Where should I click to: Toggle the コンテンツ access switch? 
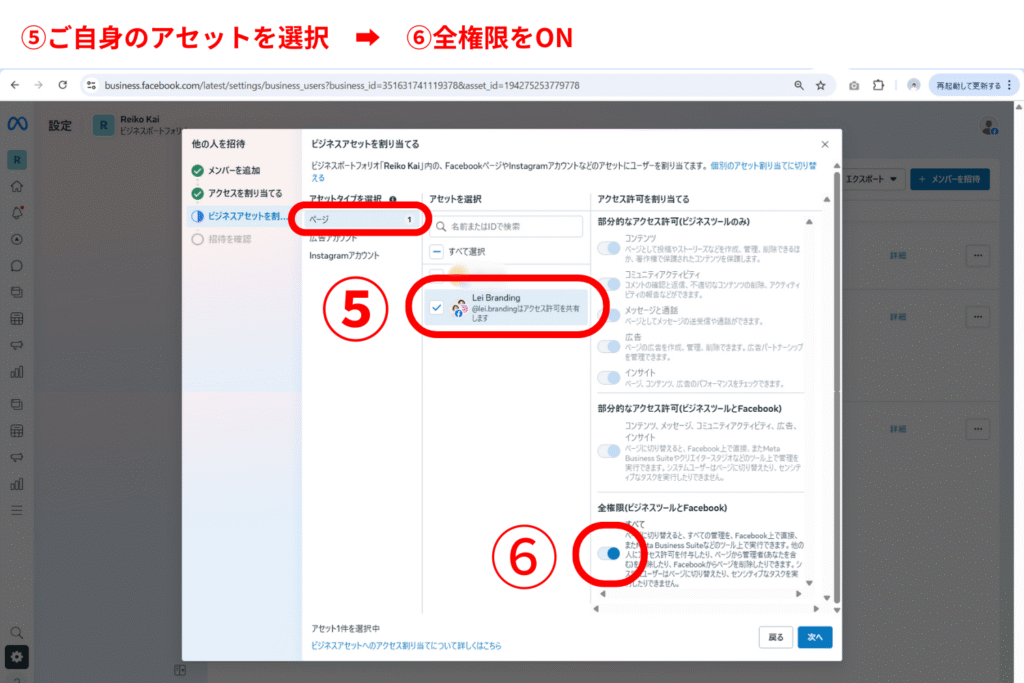coord(609,247)
